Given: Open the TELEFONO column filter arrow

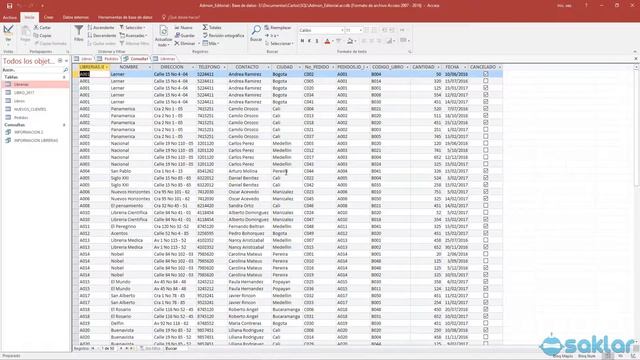Looking at the screenshot, I should 224,67.
